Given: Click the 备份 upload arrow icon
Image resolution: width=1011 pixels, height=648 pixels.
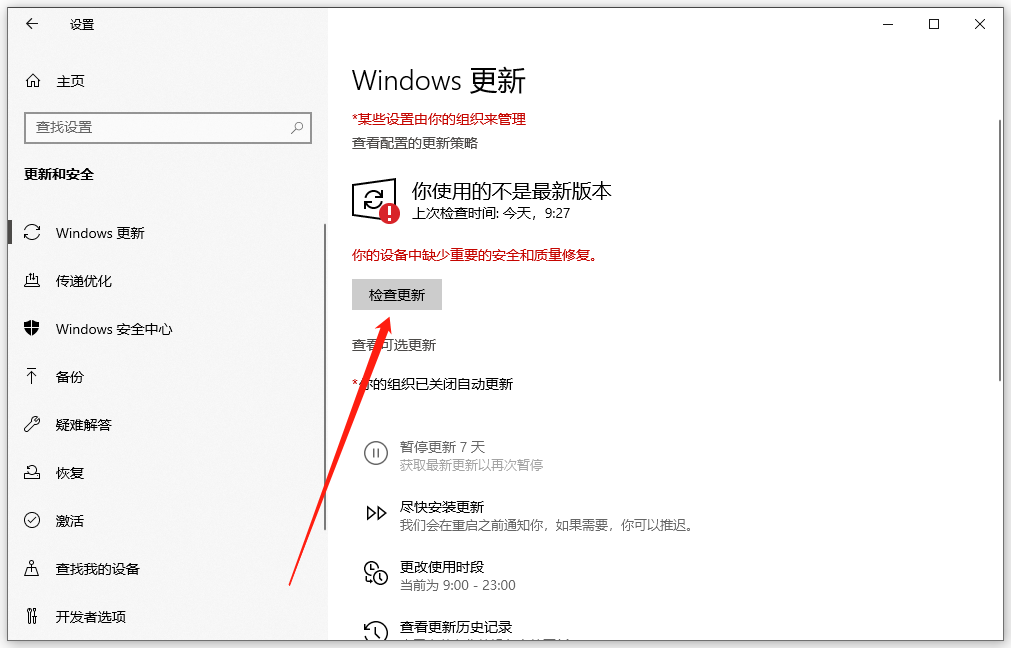Looking at the screenshot, I should (32, 376).
